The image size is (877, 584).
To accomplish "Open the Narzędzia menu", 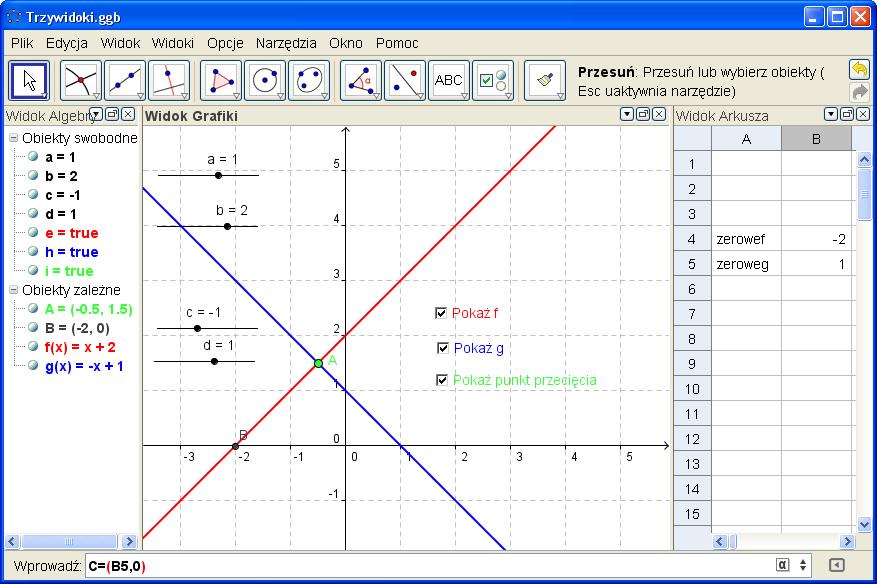I will 286,43.
